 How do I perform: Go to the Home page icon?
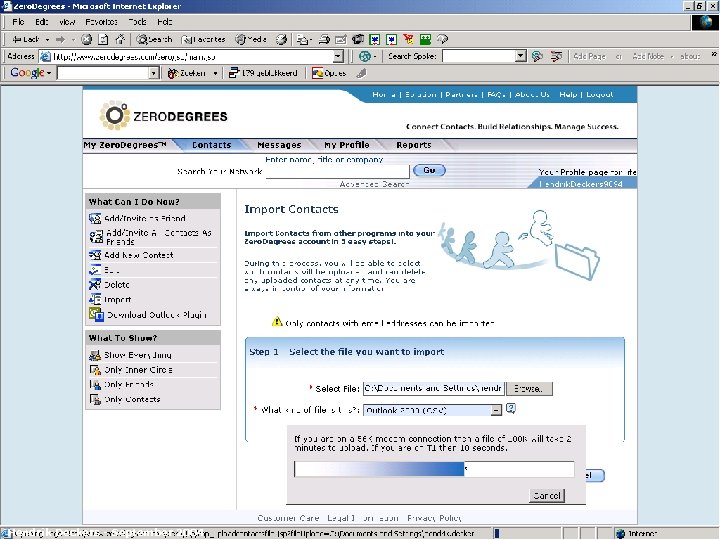tap(120, 39)
